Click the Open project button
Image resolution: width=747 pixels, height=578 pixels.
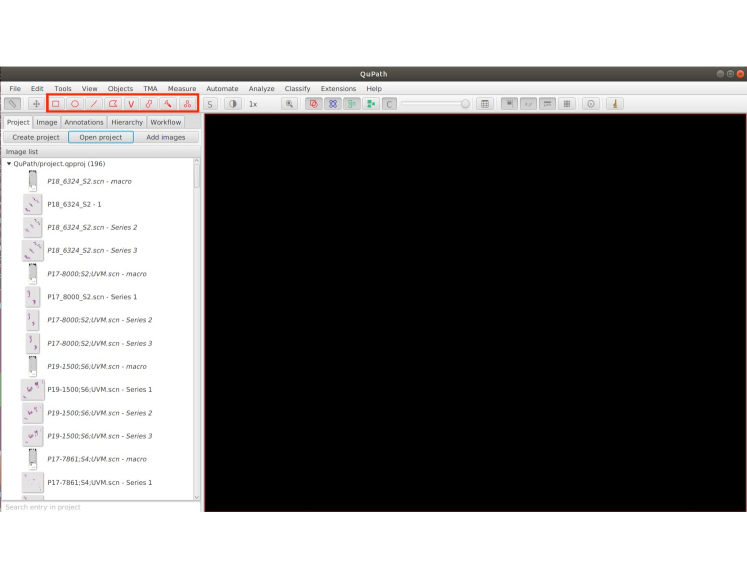(x=101, y=137)
